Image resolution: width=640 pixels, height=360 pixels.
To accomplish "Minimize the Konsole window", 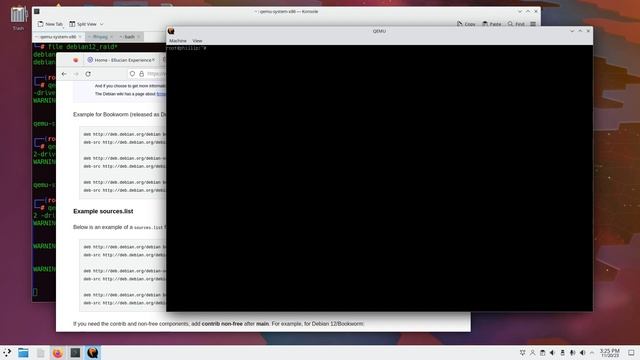I will 520,11.
